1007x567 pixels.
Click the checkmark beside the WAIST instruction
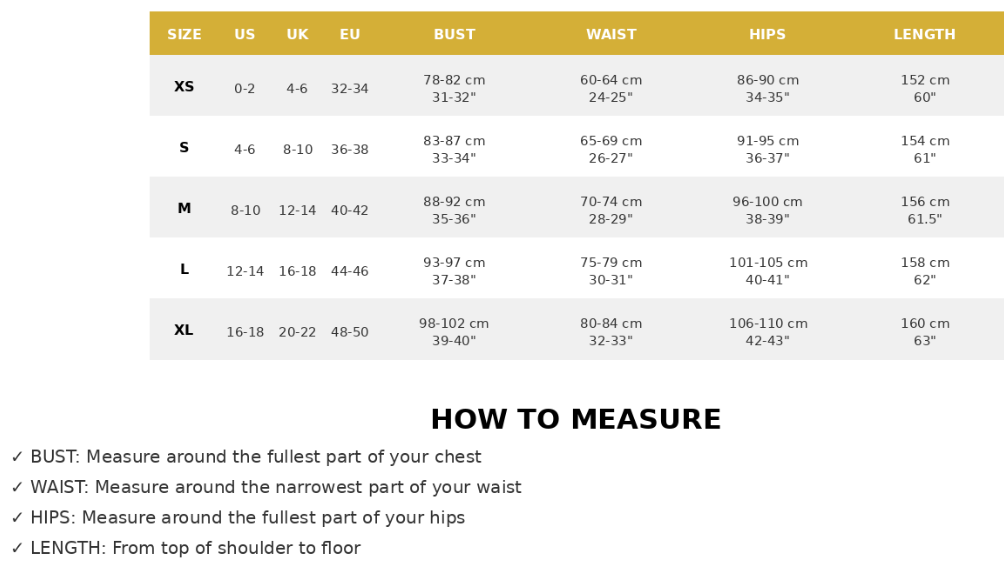17,488
